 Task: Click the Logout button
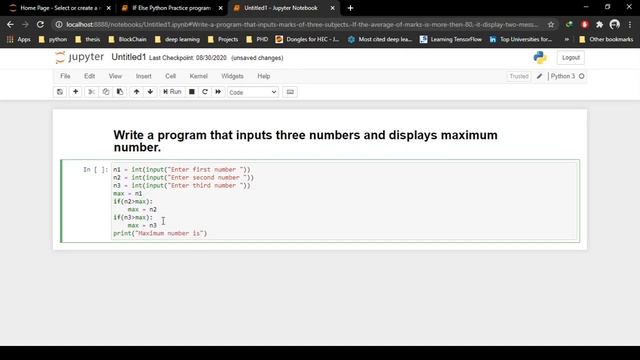[571, 58]
